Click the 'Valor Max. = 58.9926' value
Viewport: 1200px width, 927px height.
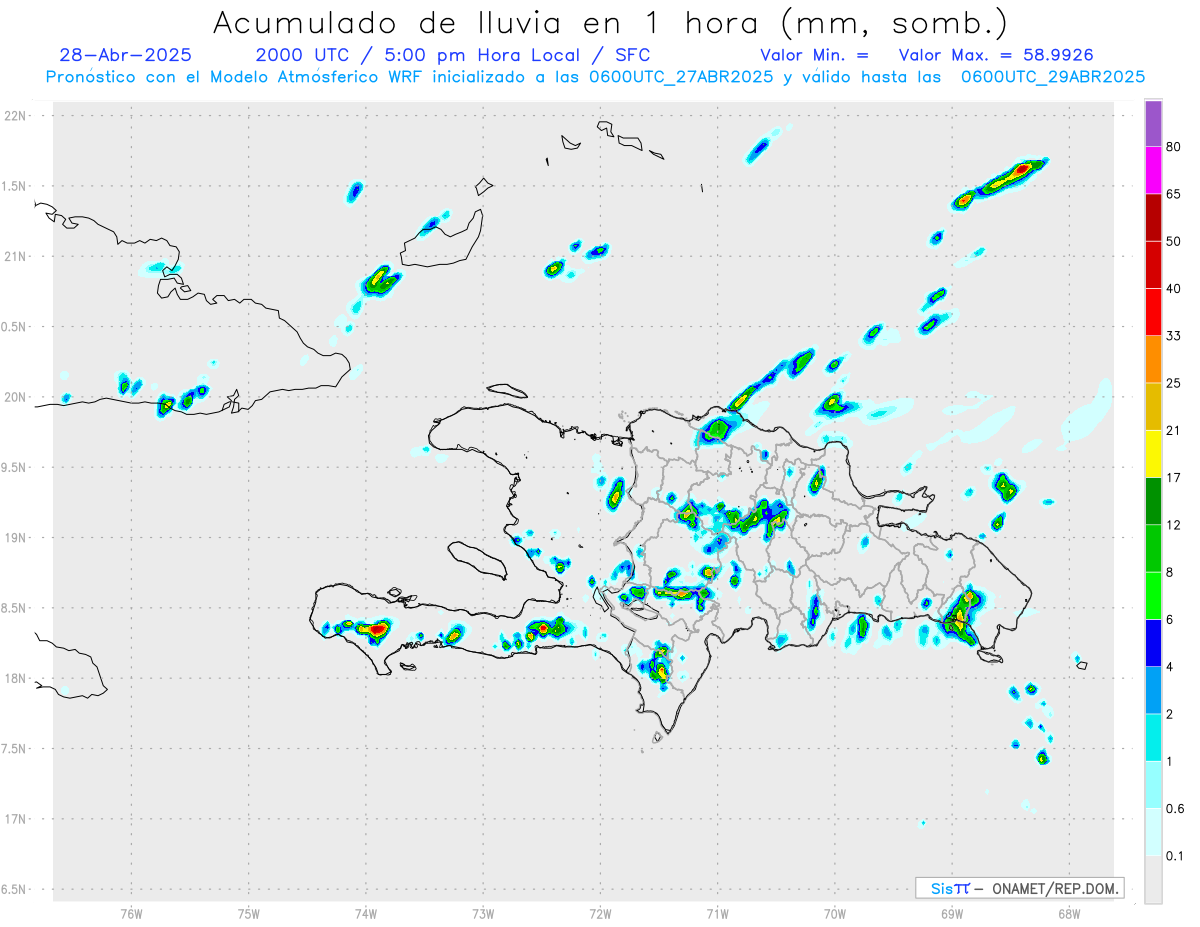pos(994,55)
